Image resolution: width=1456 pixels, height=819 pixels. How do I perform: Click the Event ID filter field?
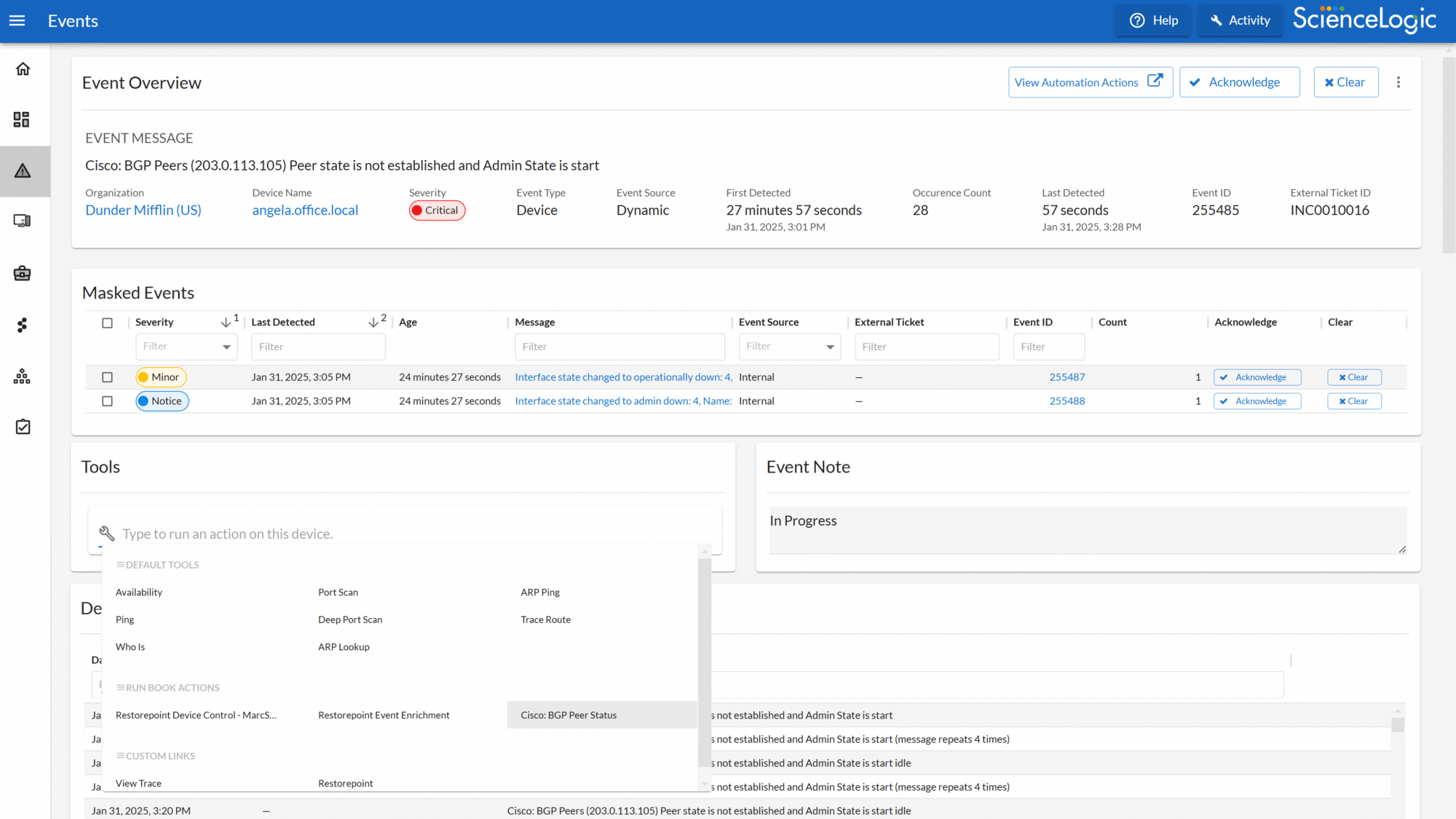(1049, 347)
